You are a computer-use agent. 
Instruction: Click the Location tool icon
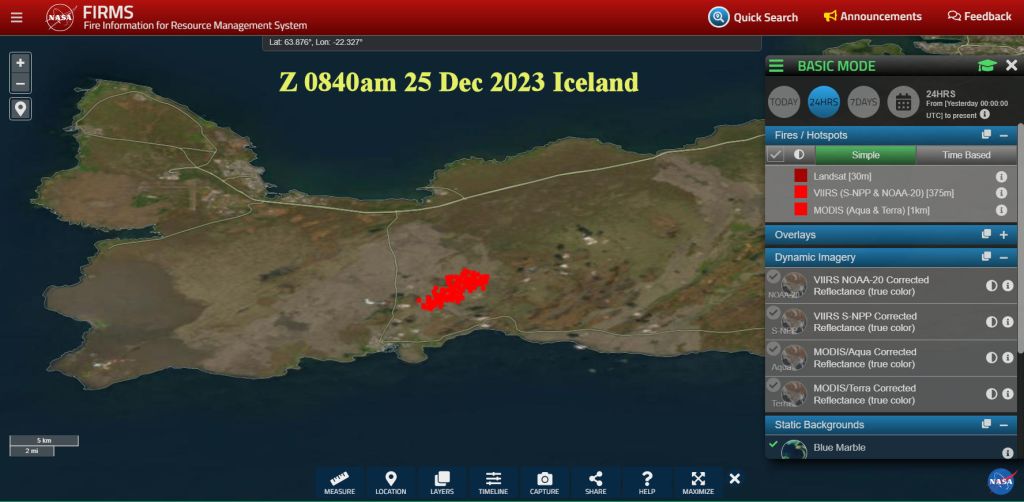pos(391,482)
